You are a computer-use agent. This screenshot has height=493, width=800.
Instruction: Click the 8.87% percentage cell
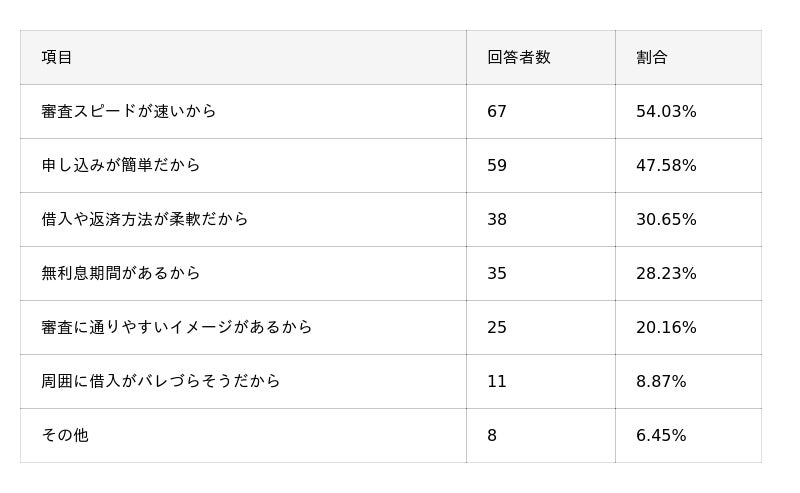coord(661,382)
